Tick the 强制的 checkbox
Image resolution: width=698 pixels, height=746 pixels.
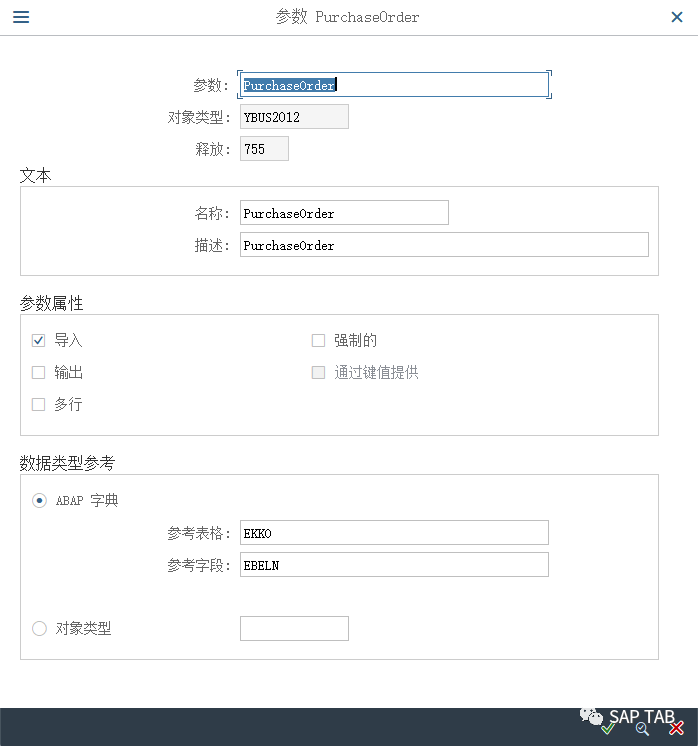pos(318,341)
